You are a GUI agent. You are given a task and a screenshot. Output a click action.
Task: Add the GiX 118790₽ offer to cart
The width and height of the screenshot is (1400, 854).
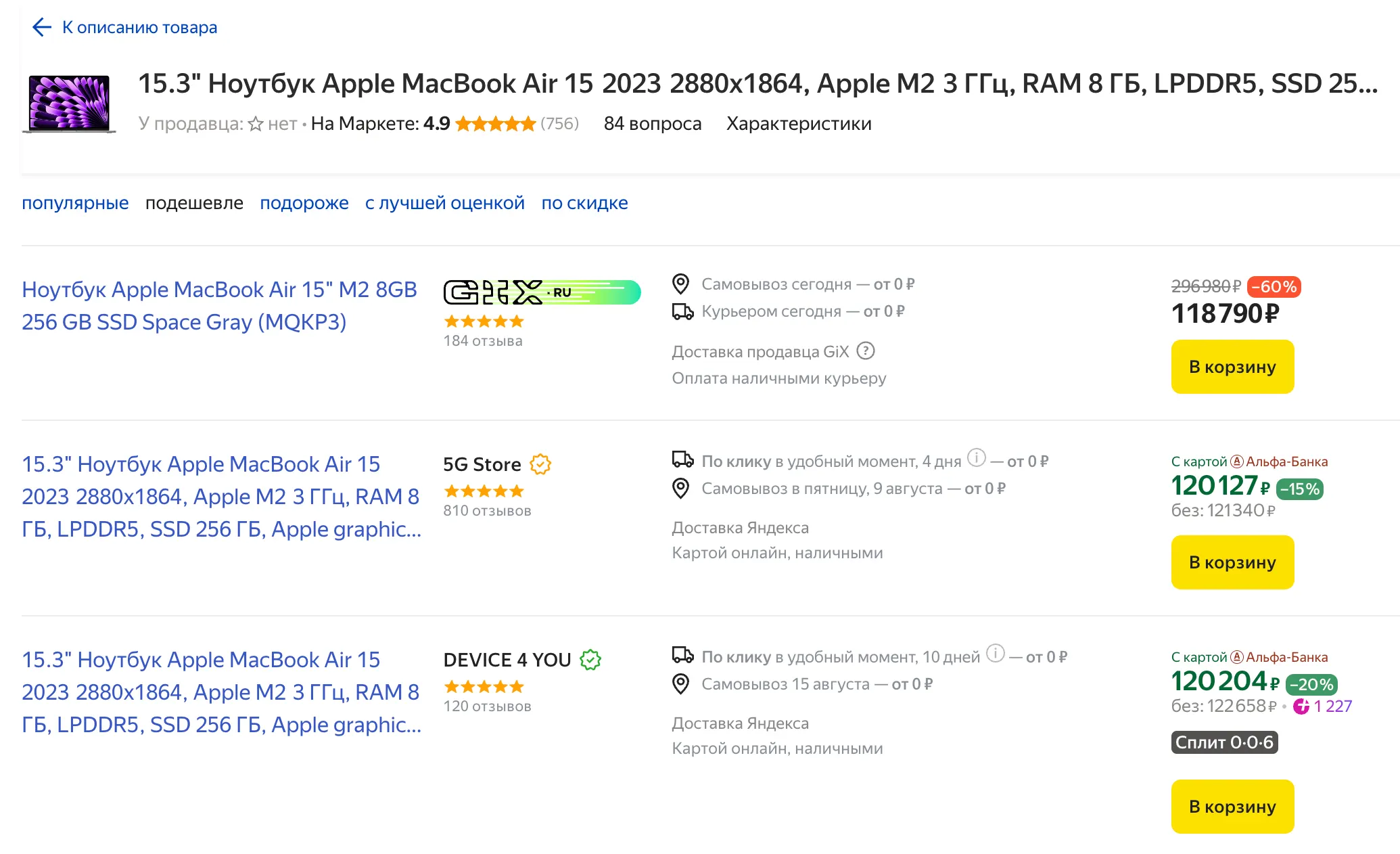click(1232, 367)
